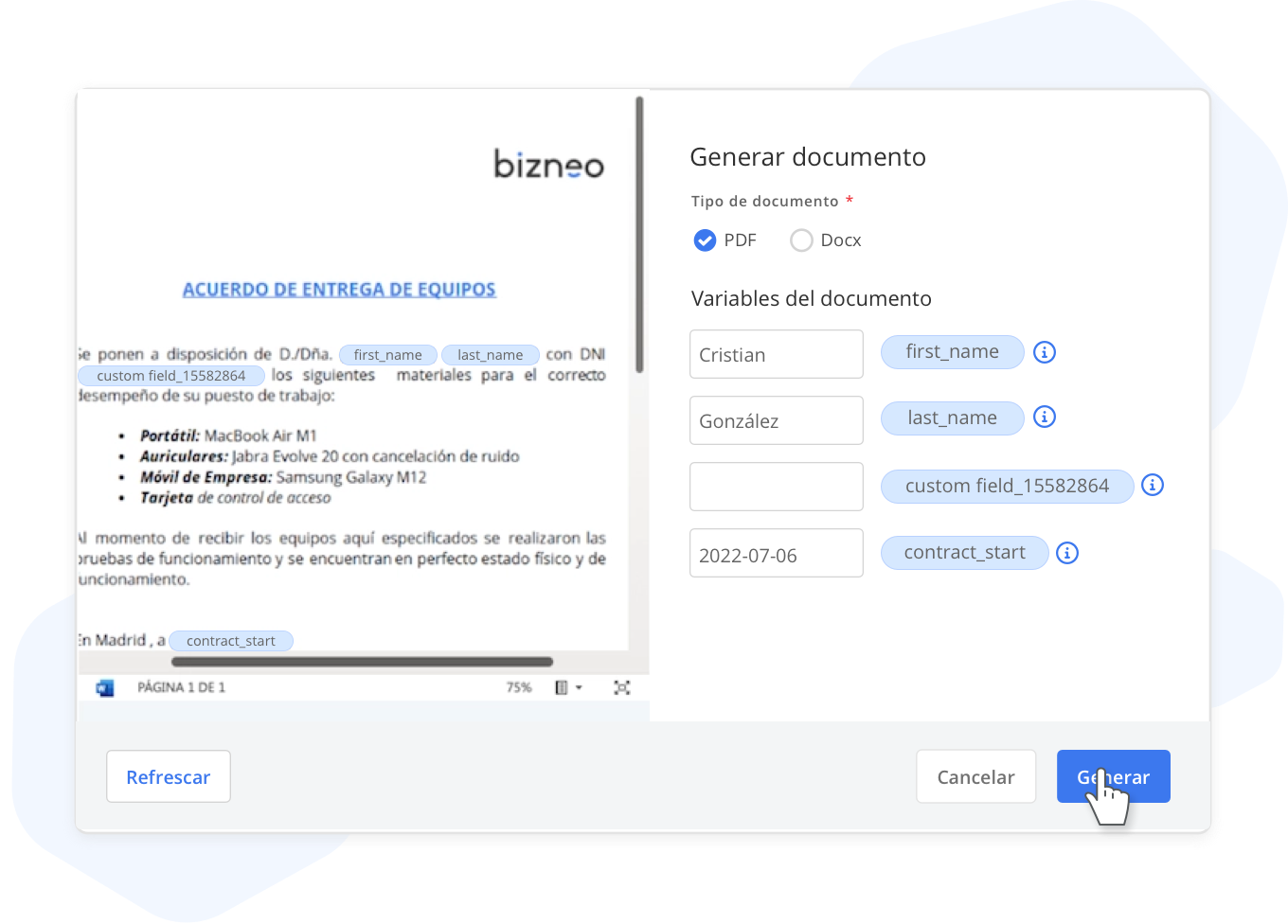The image size is (1288, 924).
Task: Click the page layout view icon near 75%
Action: pos(561,686)
